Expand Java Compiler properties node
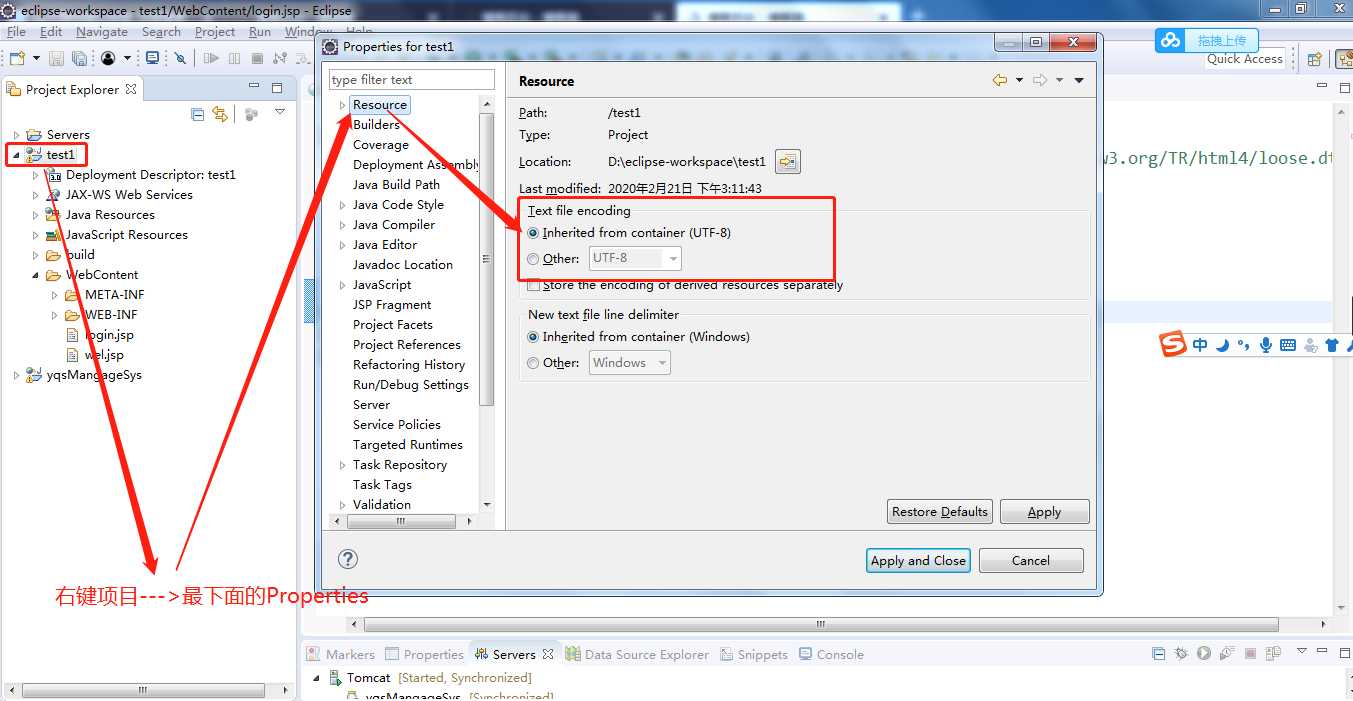 pyautogui.click(x=342, y=225)
